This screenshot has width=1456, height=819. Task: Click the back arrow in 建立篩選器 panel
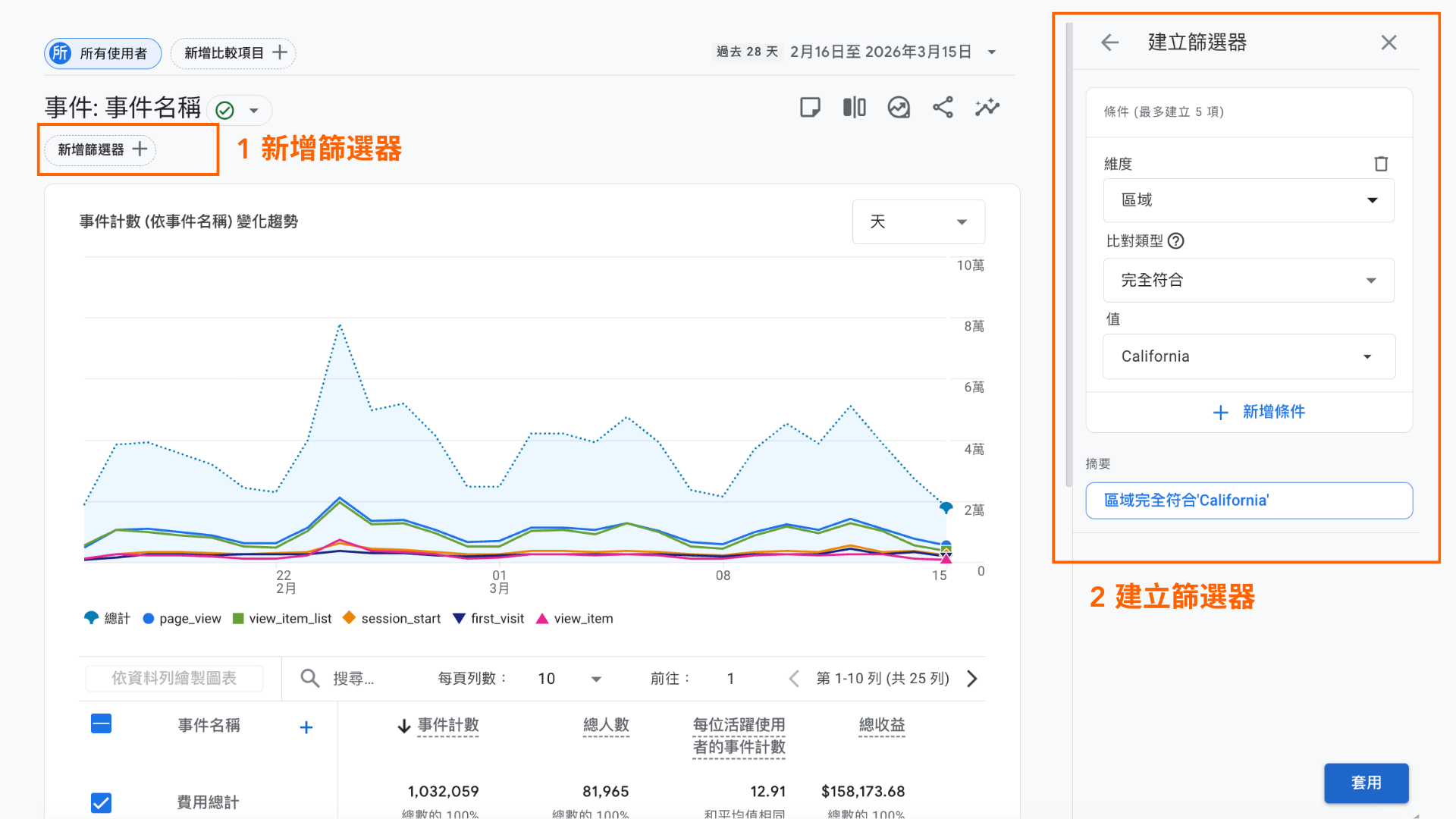[1109, 42]
